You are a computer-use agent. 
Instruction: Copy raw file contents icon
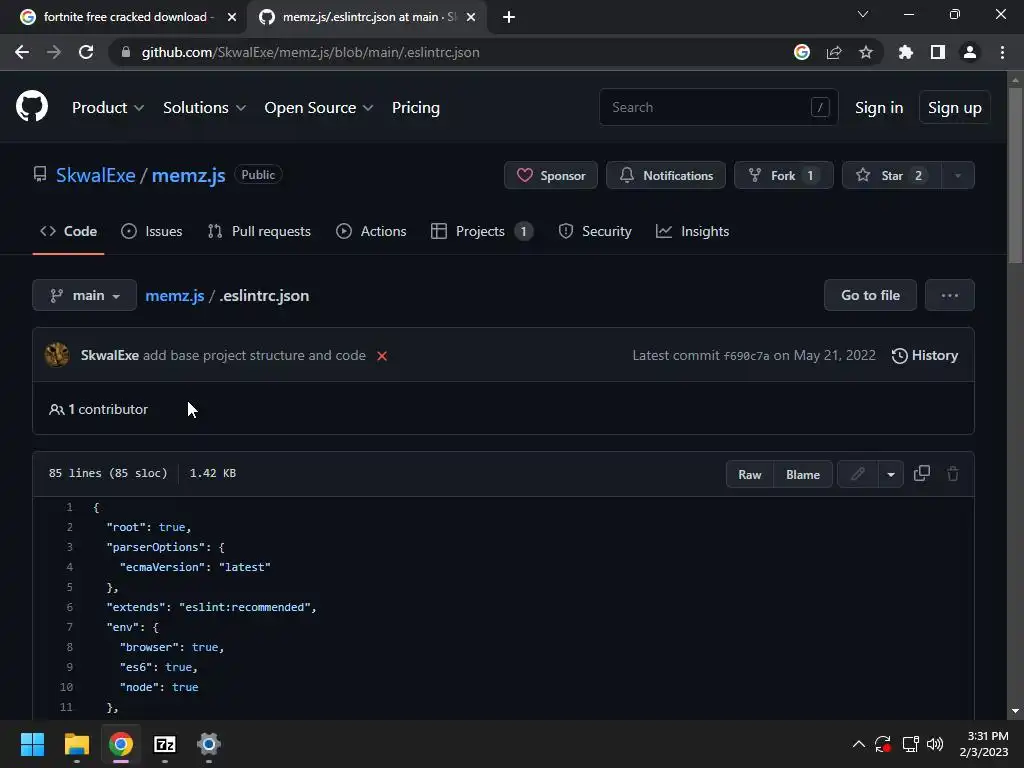(x=921, y=473)
